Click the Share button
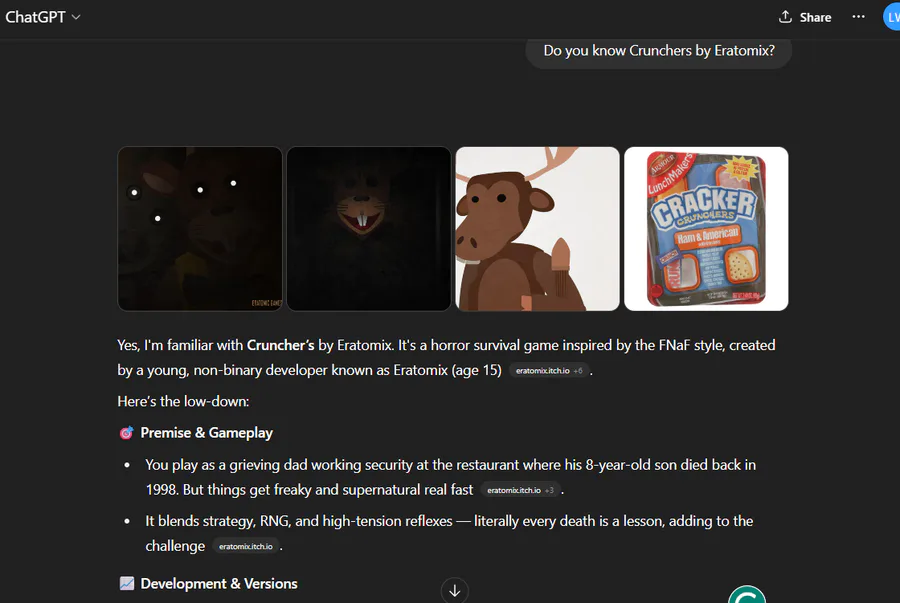Viewport: 900px width, 603px height. (805, 17)
